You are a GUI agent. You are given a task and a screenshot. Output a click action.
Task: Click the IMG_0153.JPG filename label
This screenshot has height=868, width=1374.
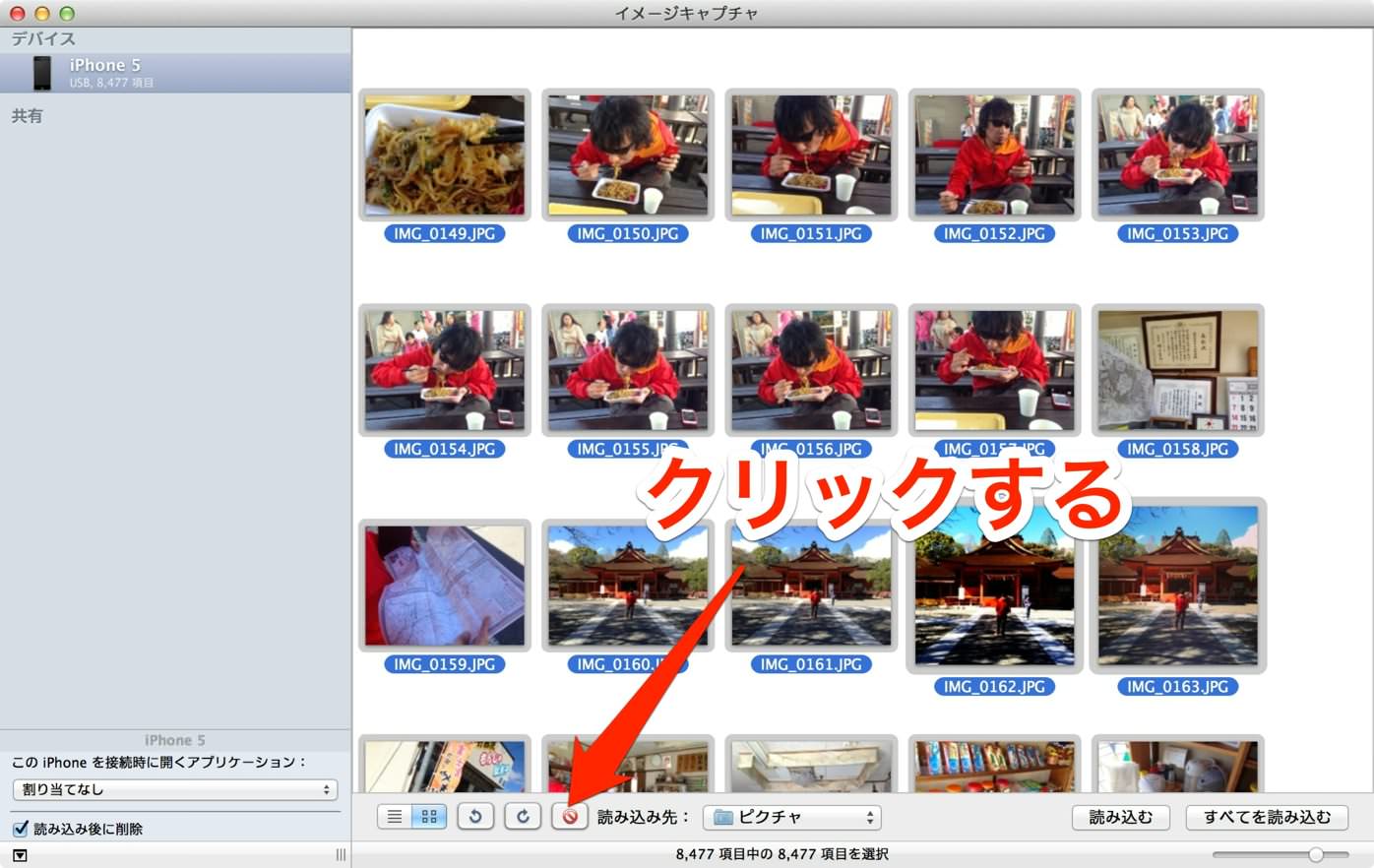(1177, 234)
